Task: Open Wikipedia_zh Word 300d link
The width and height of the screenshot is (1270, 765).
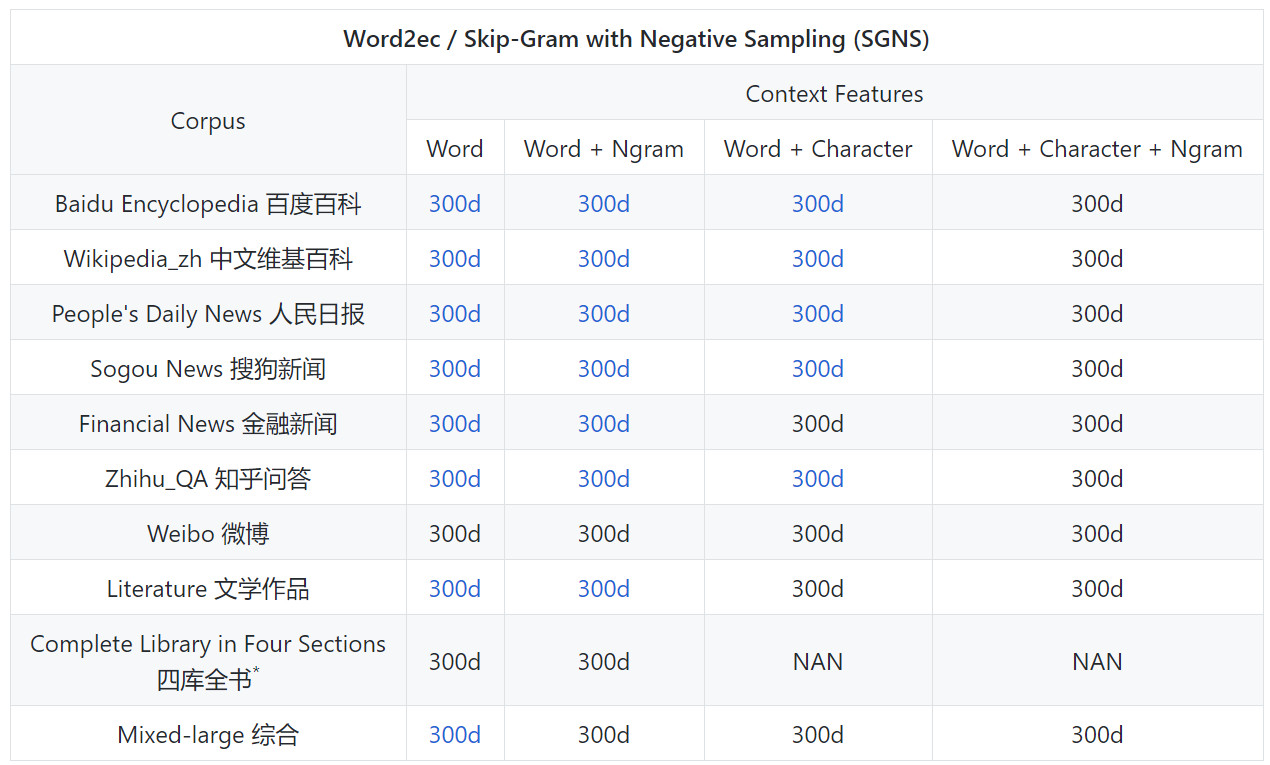Action: 455,259
